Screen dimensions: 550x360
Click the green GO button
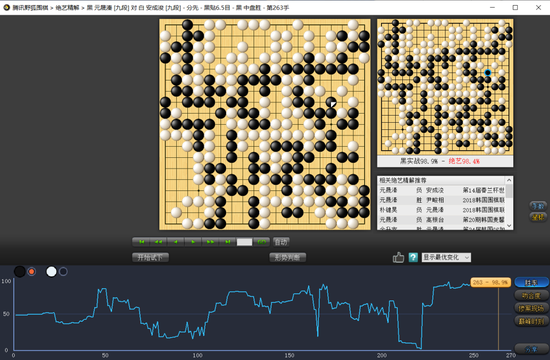pos(262,242)
